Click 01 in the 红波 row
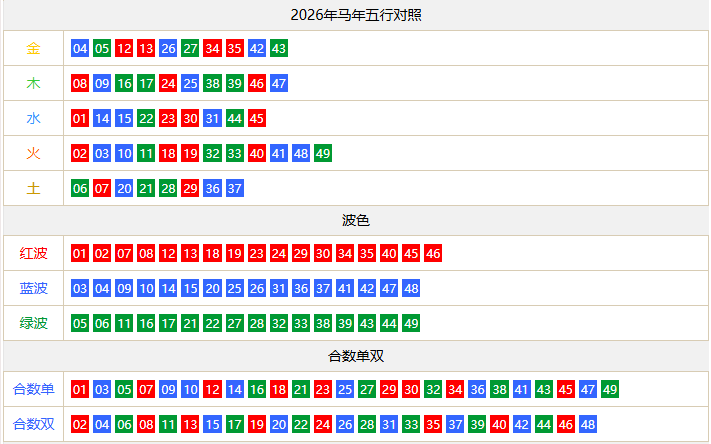This screenshot has height=444, width=711. pyautogui.click(x=80, y=253)
